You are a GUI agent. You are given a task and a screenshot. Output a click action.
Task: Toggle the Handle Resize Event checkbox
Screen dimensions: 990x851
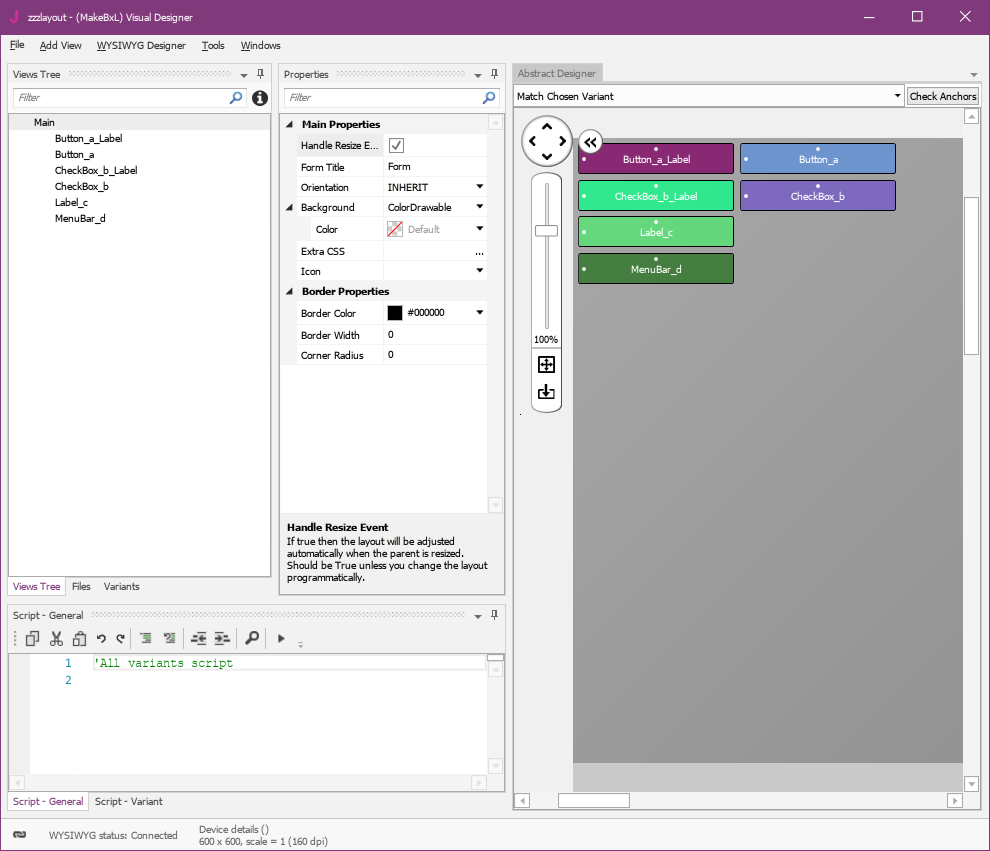click(x=396, y=145)
